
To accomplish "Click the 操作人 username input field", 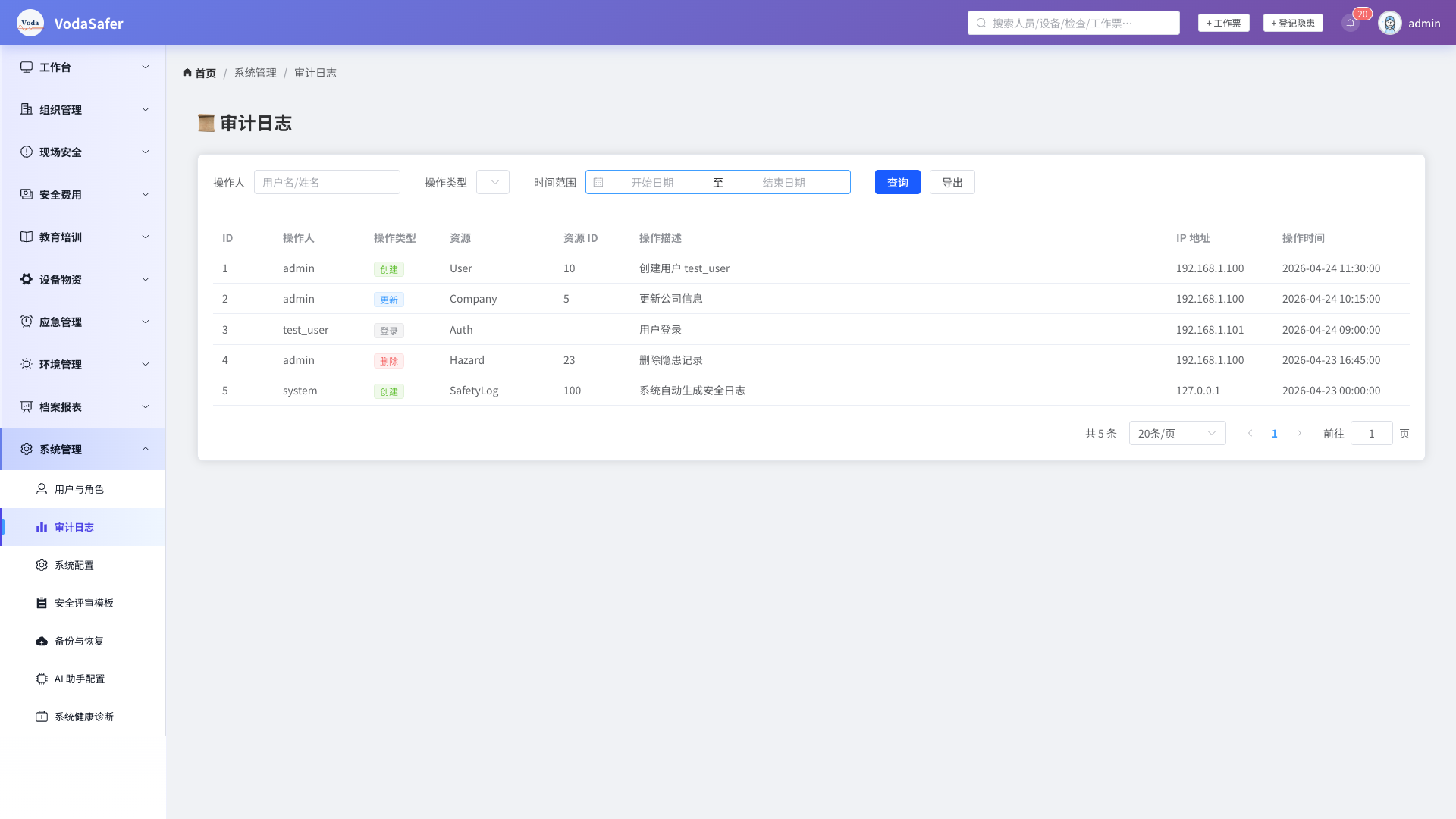I will tap(327, 182).
